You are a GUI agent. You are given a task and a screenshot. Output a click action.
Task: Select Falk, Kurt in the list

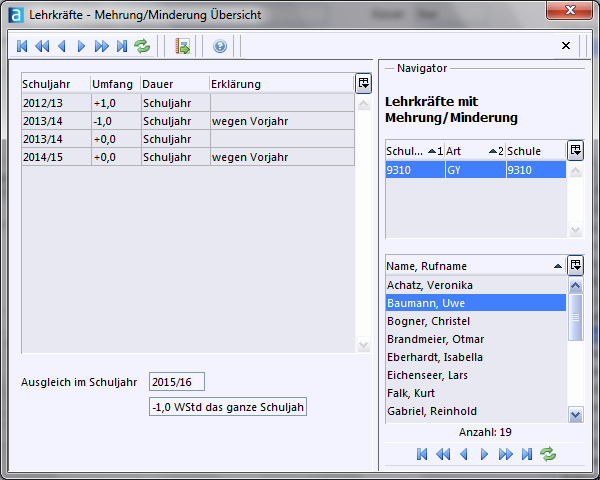476,393
